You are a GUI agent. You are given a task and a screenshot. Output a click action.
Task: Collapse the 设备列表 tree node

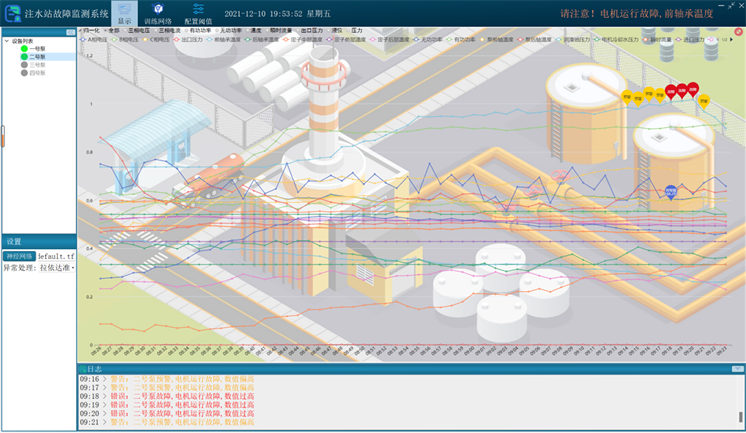tap(5, 41)
